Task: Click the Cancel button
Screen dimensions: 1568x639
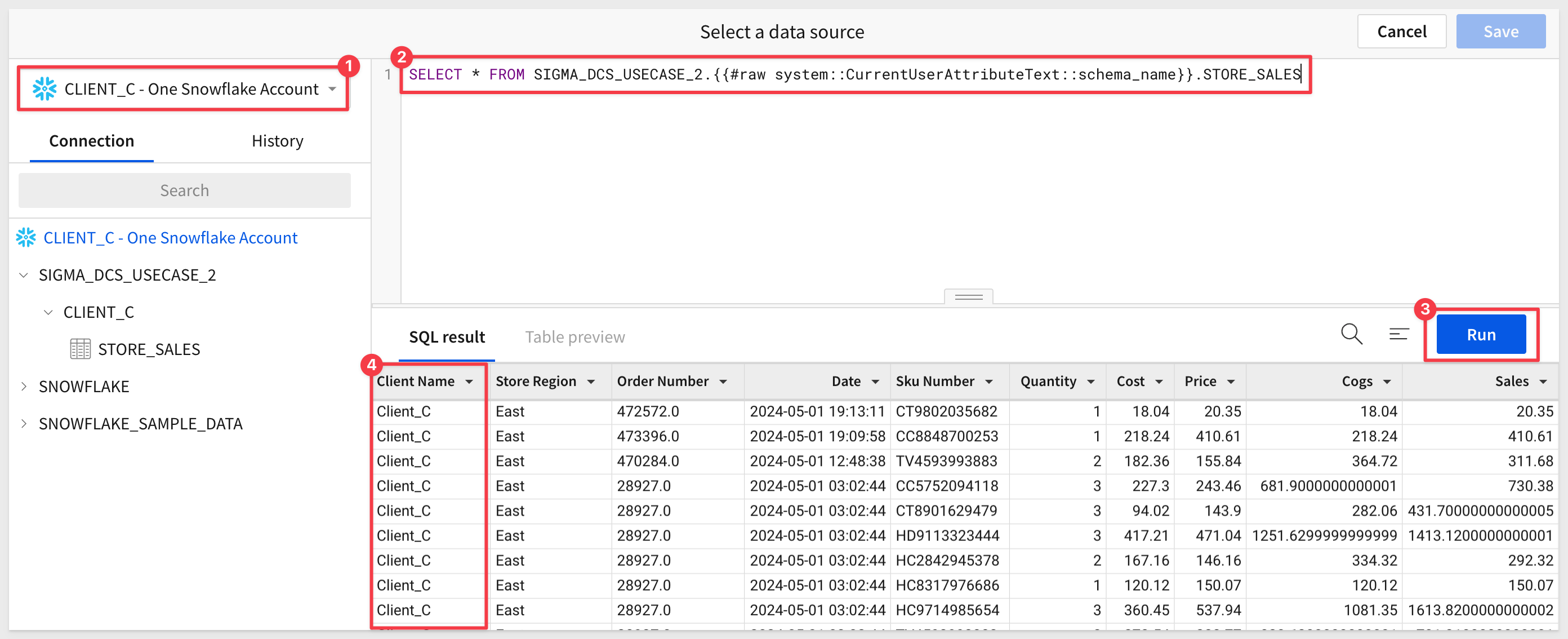Action: point(1401,31)
